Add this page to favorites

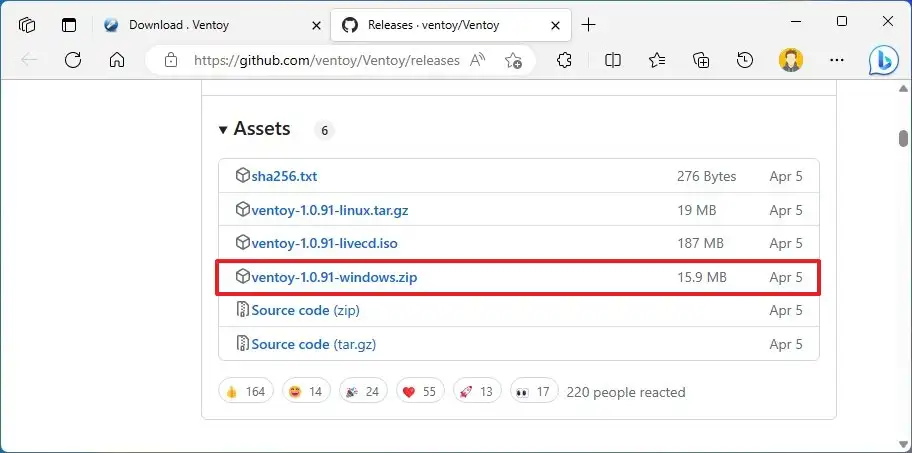513,60
